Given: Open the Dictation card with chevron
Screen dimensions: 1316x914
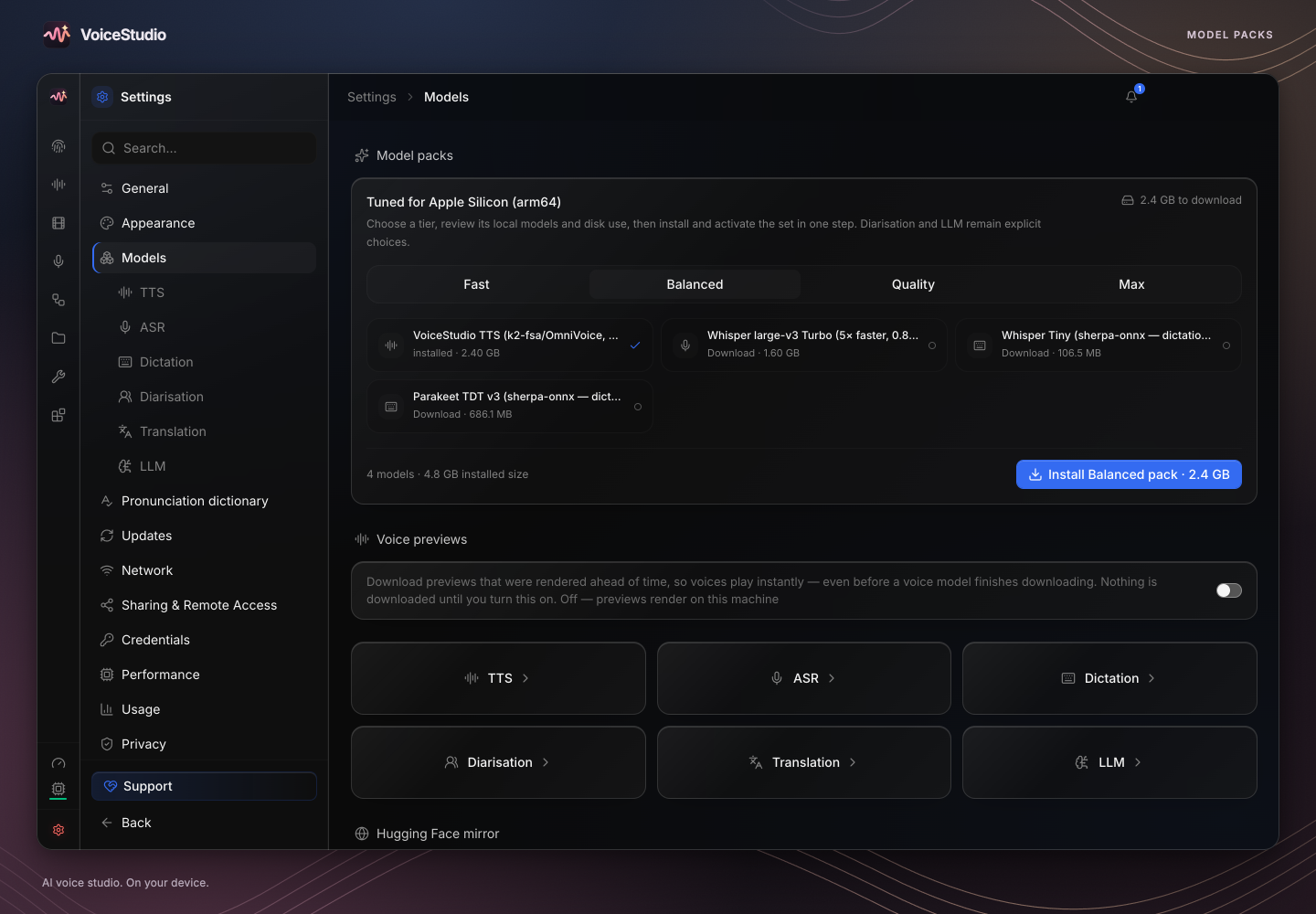Looking at the screenshot, I should point(1109,678).
